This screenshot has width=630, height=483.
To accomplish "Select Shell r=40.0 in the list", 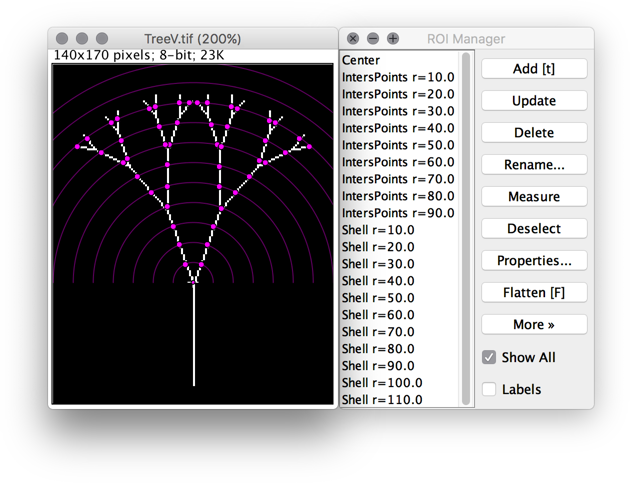I will tap(399, 281).
